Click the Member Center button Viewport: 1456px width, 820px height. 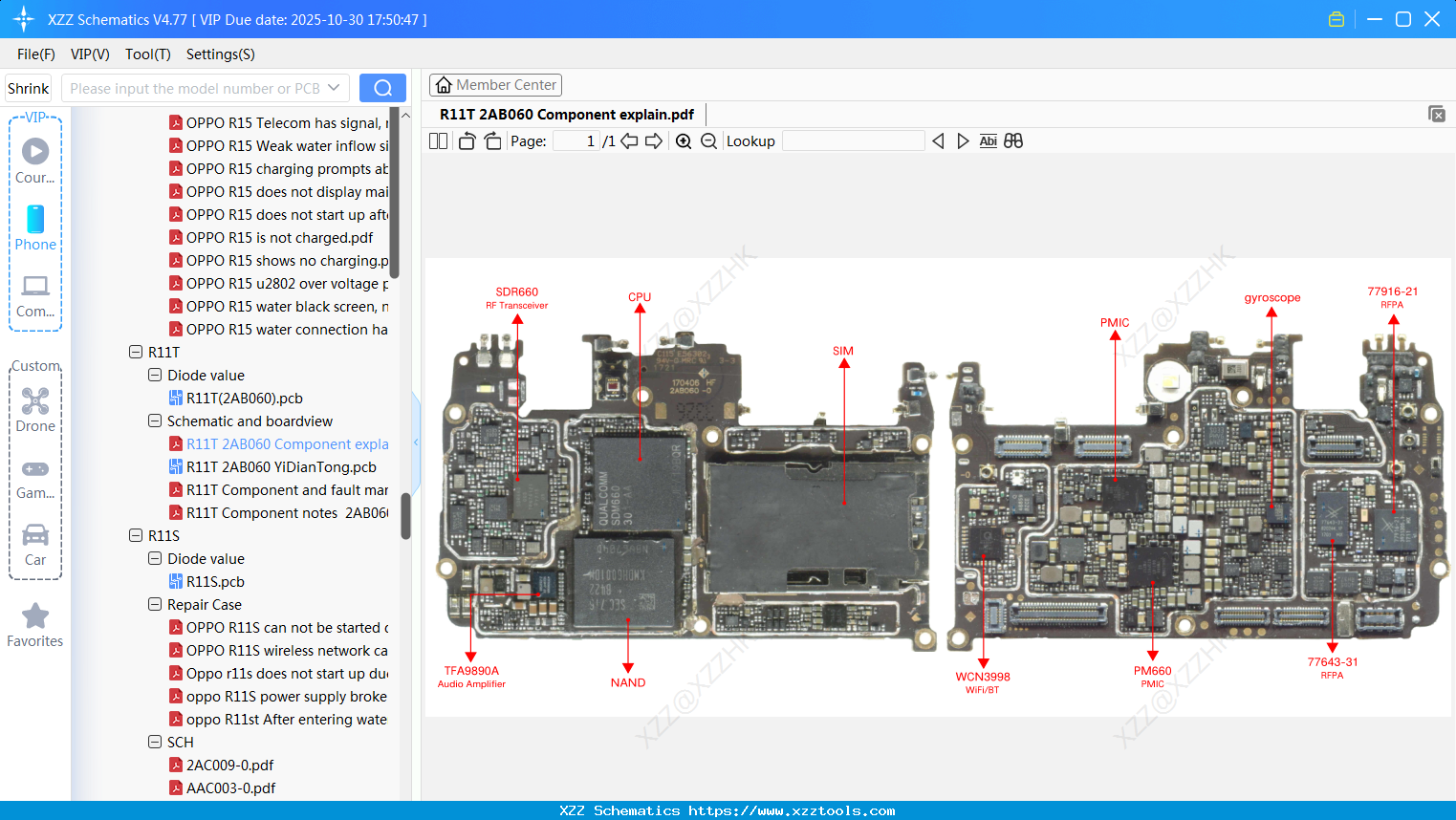point(495,85)
